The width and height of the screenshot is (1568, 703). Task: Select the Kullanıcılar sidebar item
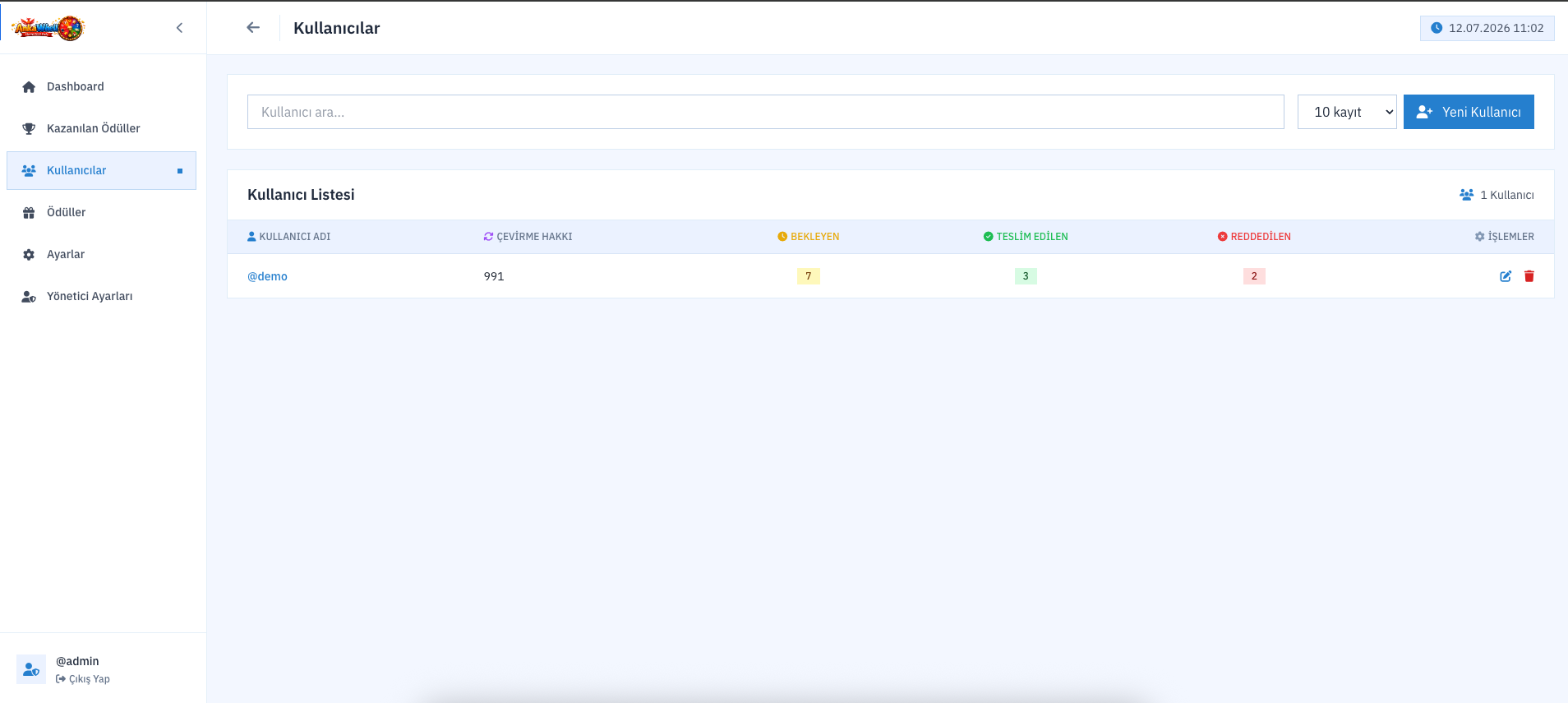click(101, 170)
